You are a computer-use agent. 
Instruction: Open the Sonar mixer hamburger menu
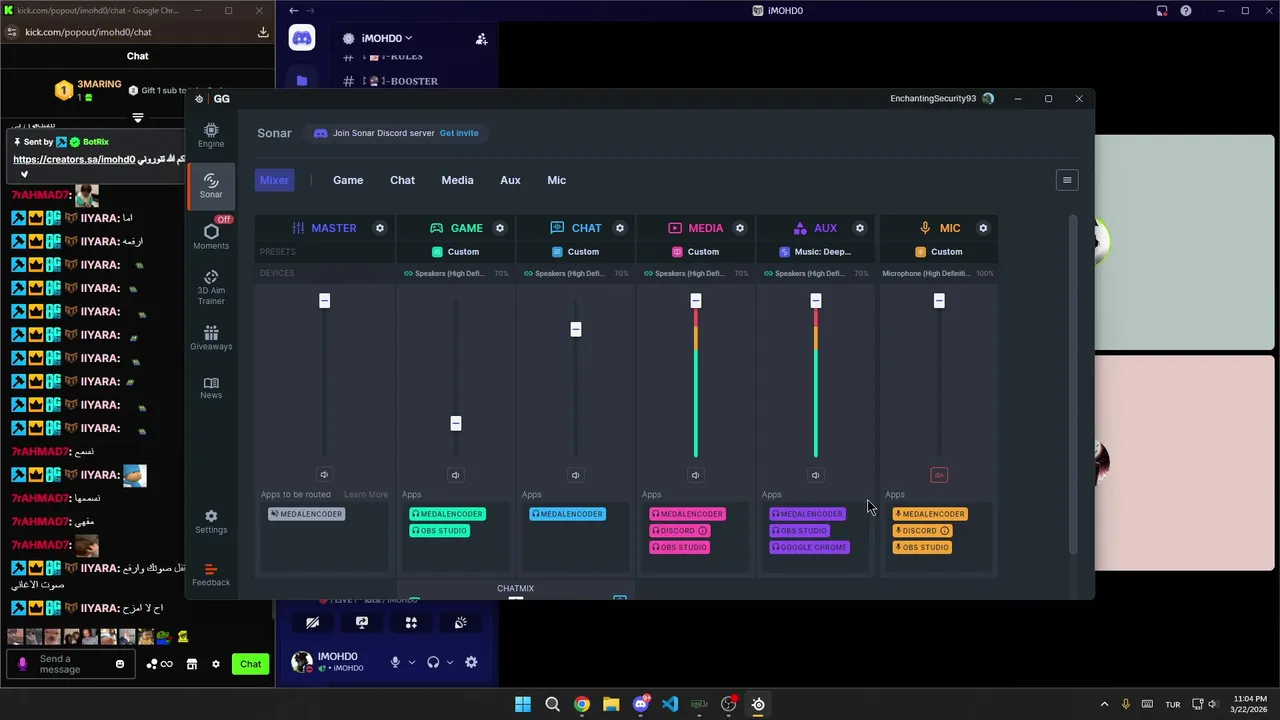pyautogui.click(x=1067, y=180)
